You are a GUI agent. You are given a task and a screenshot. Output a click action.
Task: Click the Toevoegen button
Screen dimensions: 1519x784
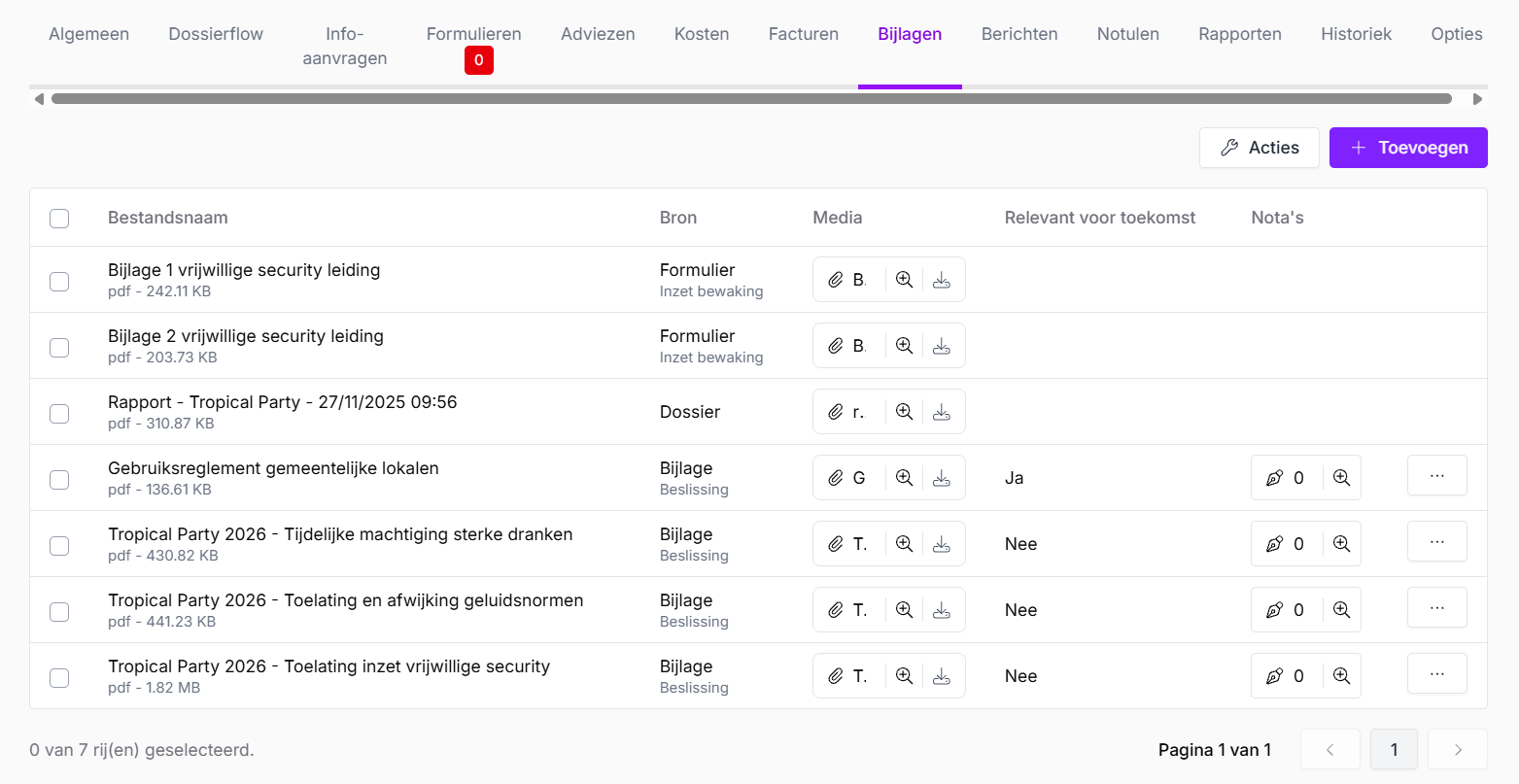(x=1407, y=148)
